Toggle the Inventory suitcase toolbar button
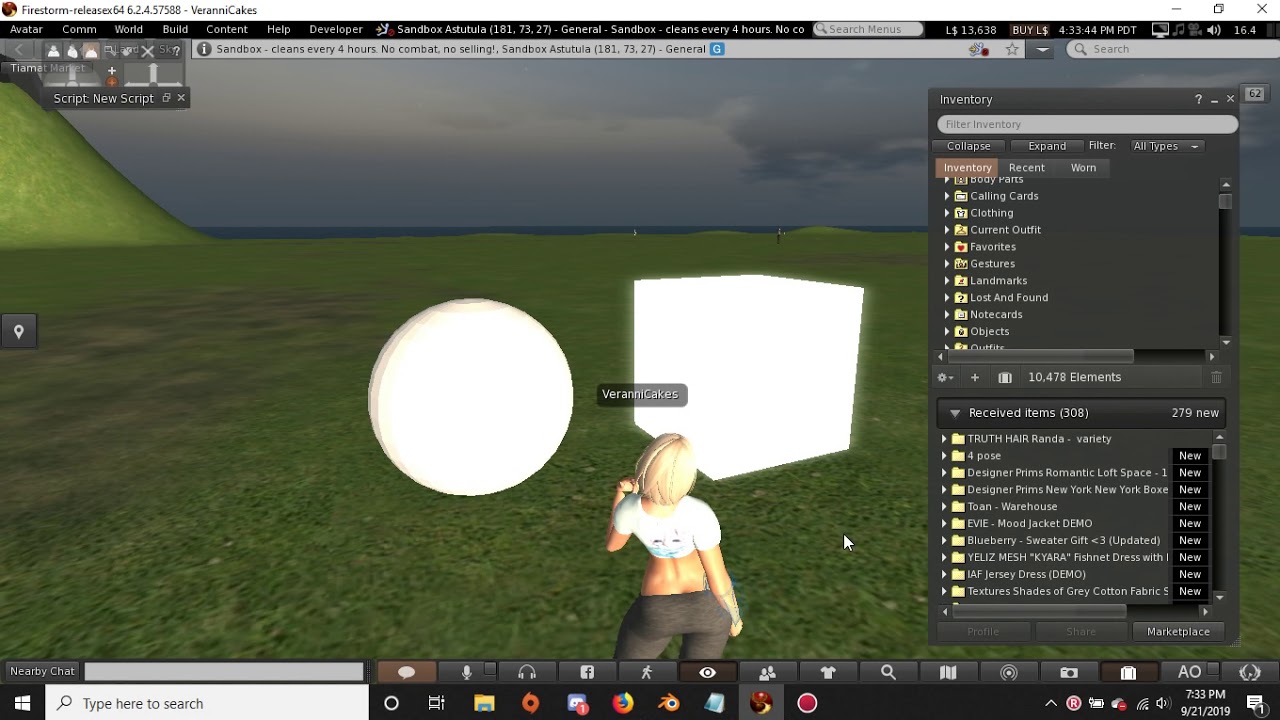This screenshot has width=1280, height=720. [1128, 672]
